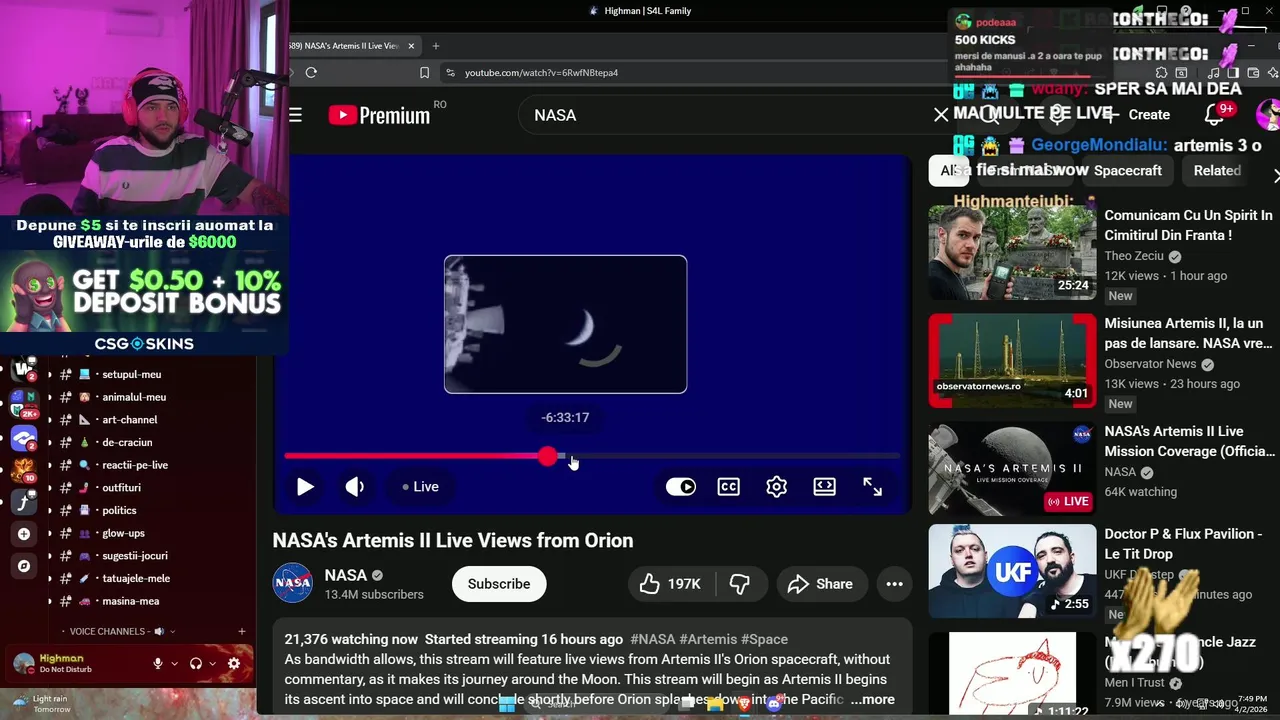The width and height of the screenshot is (1280, 720).
Task: Click the red video progress scrubber
Action: [x=548, y=457]
